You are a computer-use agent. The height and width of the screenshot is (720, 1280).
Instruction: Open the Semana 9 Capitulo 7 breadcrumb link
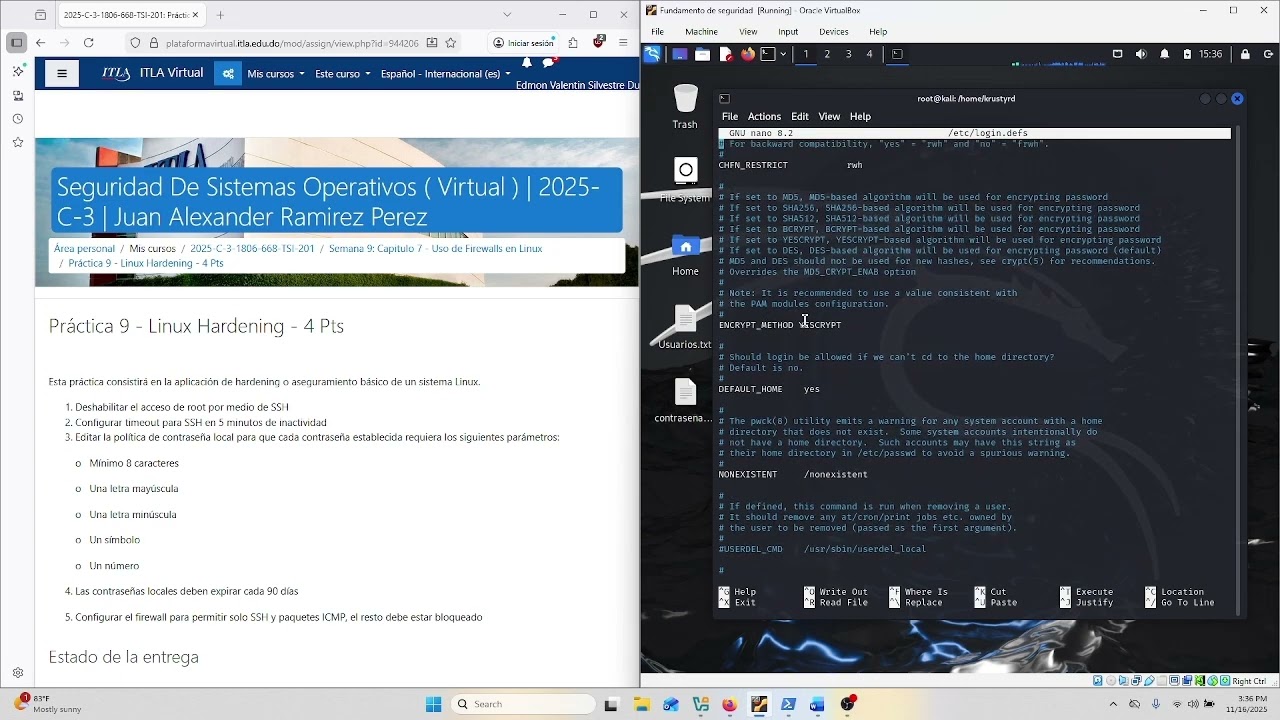point(435,248)
